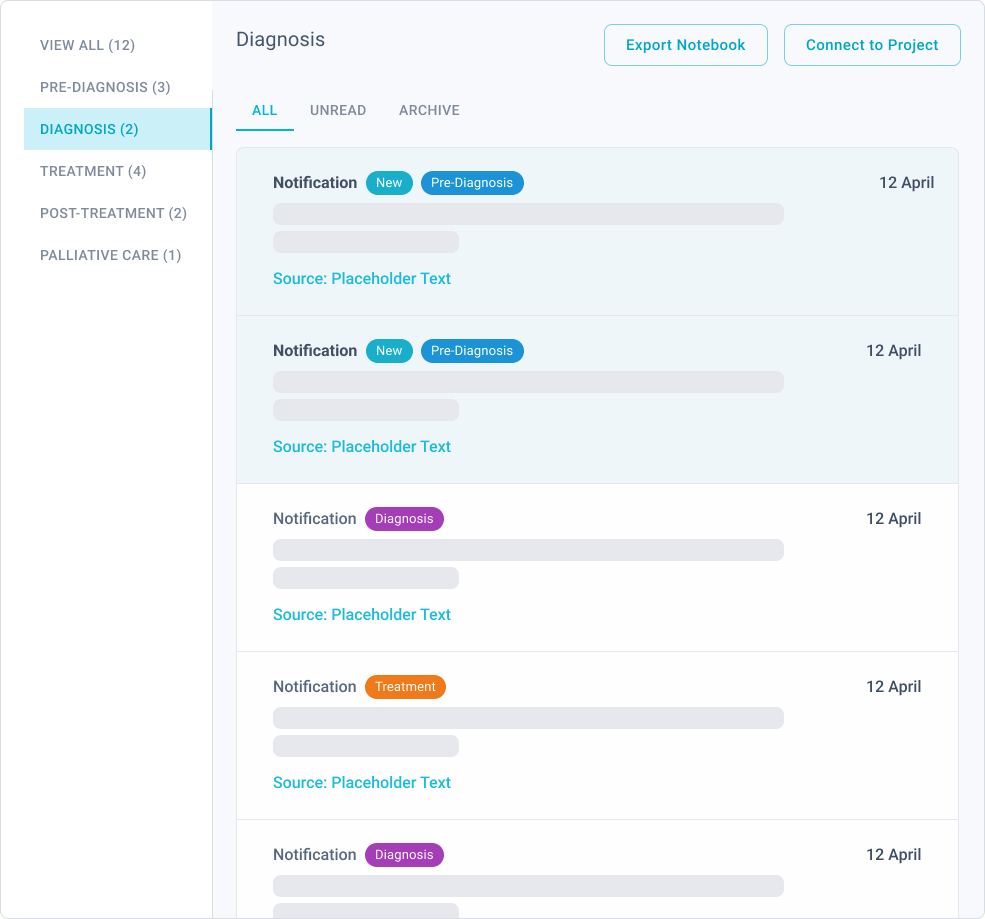
Task: Click the Connect to Project button
Action: [872, 45]
